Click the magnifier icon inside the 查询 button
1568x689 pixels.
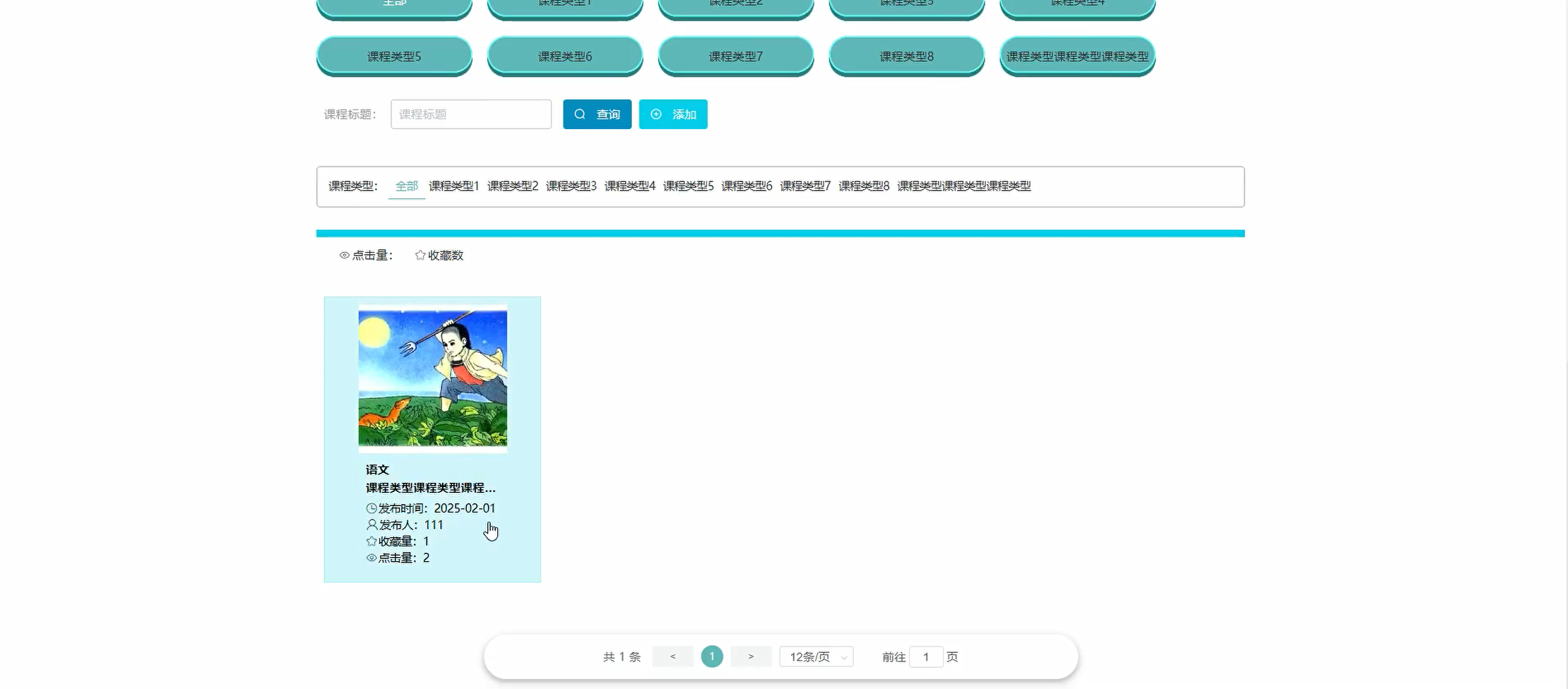[x=580, y=114]
